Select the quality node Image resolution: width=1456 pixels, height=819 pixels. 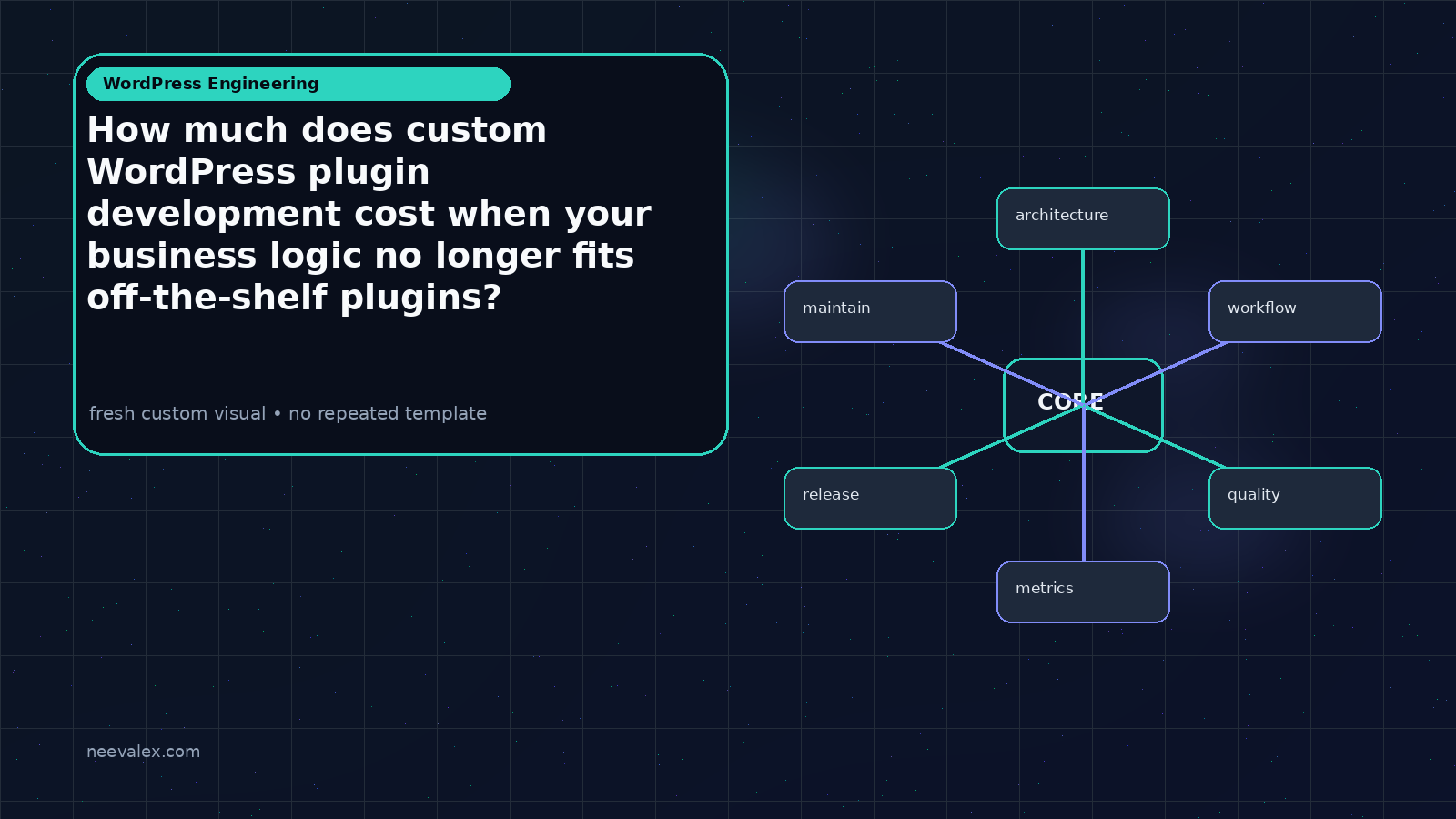coord(1295,498)
